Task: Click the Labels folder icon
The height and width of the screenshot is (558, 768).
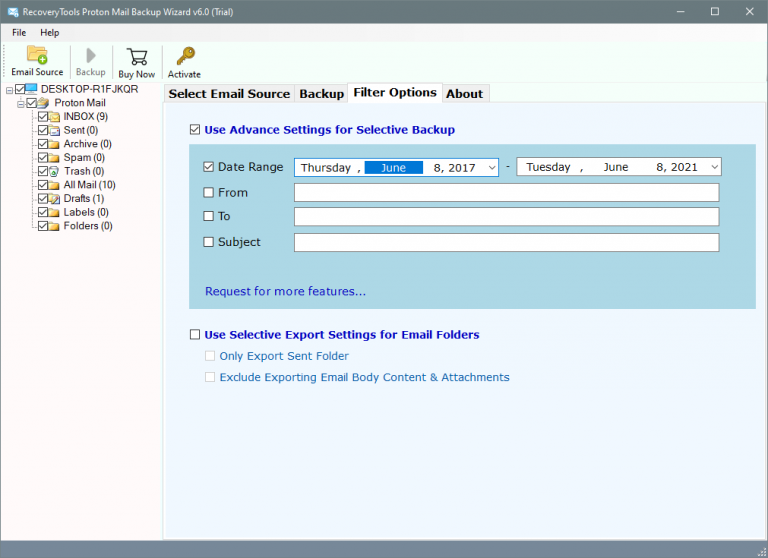Action: [54, 212]
